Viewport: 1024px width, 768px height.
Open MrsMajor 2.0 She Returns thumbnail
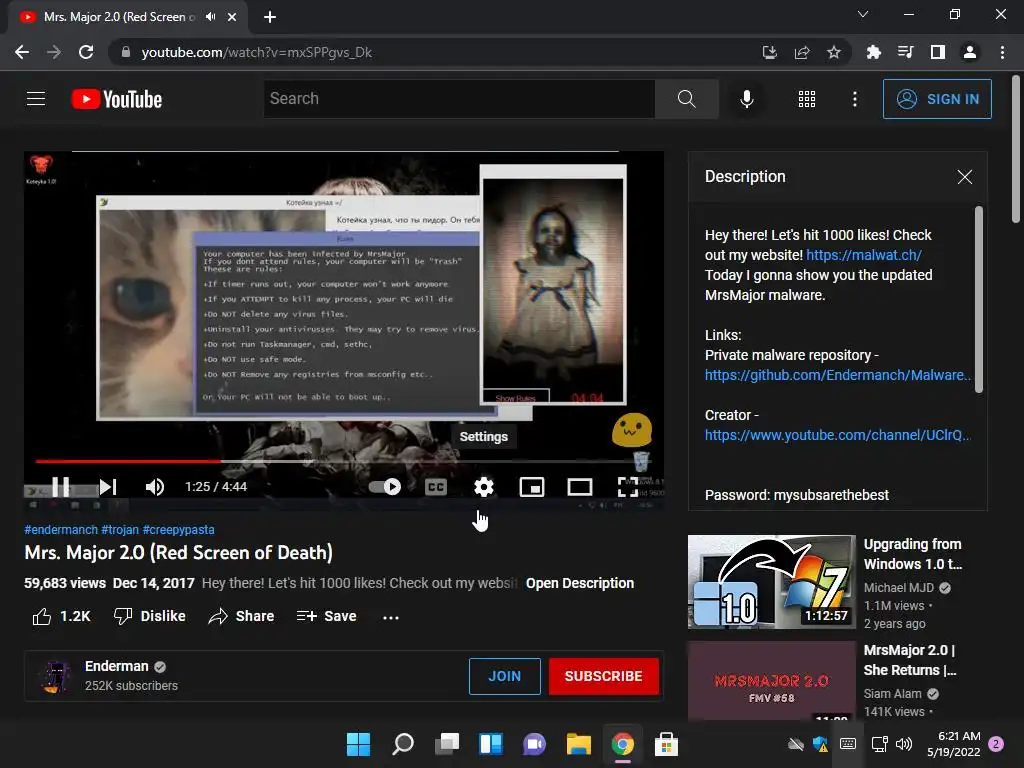[771, 680]
